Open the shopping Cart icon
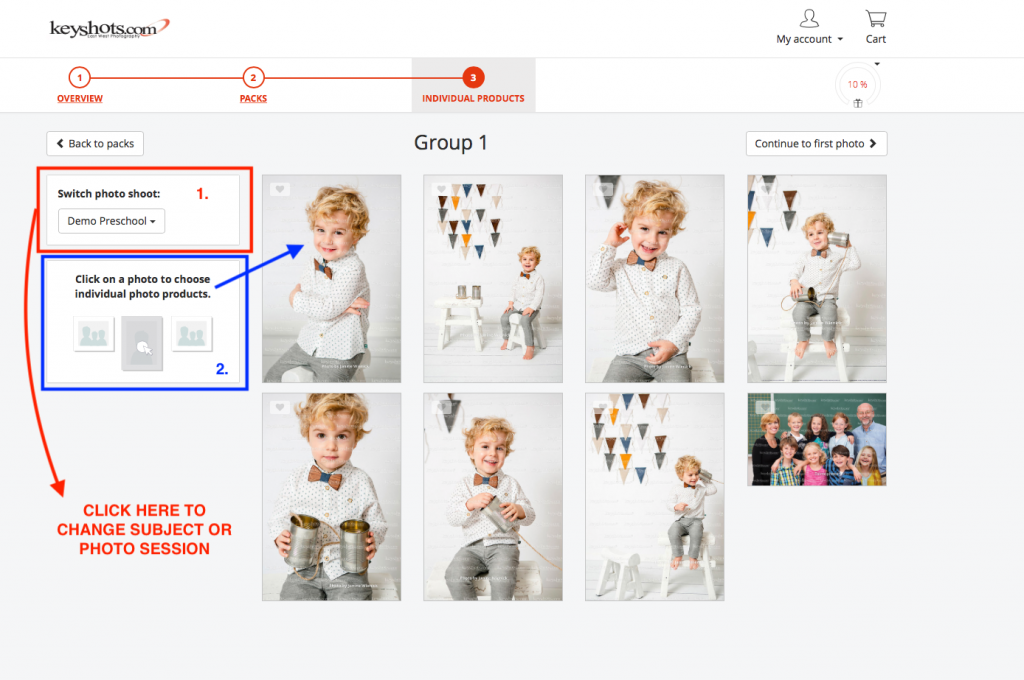1024x680 pixels. tap(876, 19)
